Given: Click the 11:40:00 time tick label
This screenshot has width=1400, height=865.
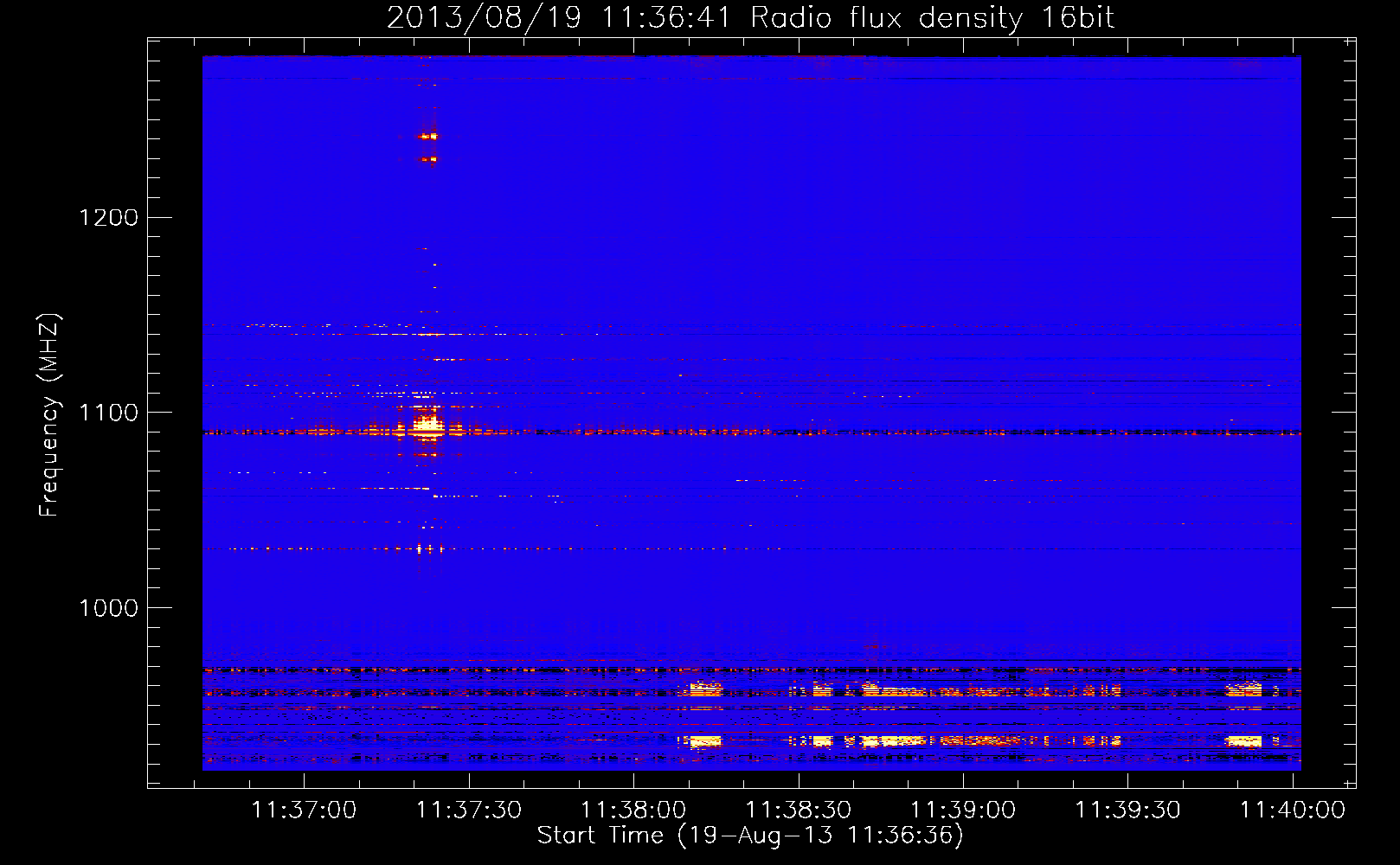Looking at the screenshot, I should point(1293,810).
